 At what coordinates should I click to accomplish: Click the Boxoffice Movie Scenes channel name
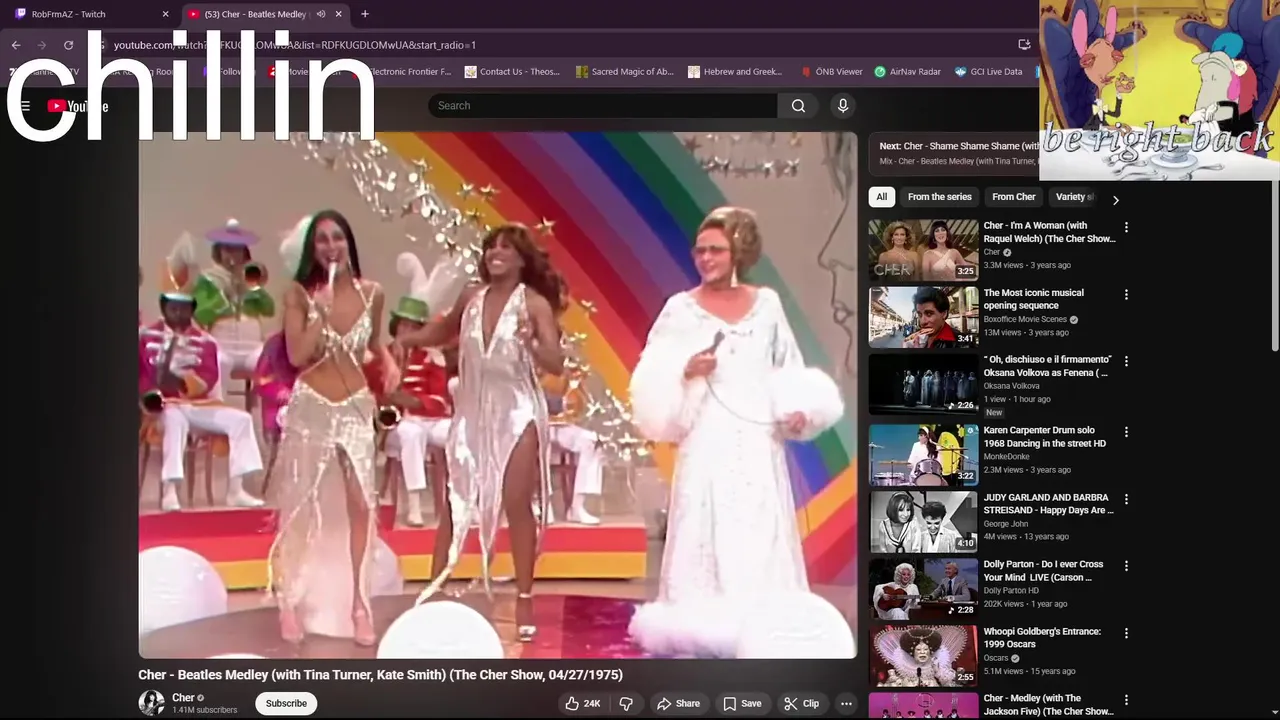[1025, 320]
